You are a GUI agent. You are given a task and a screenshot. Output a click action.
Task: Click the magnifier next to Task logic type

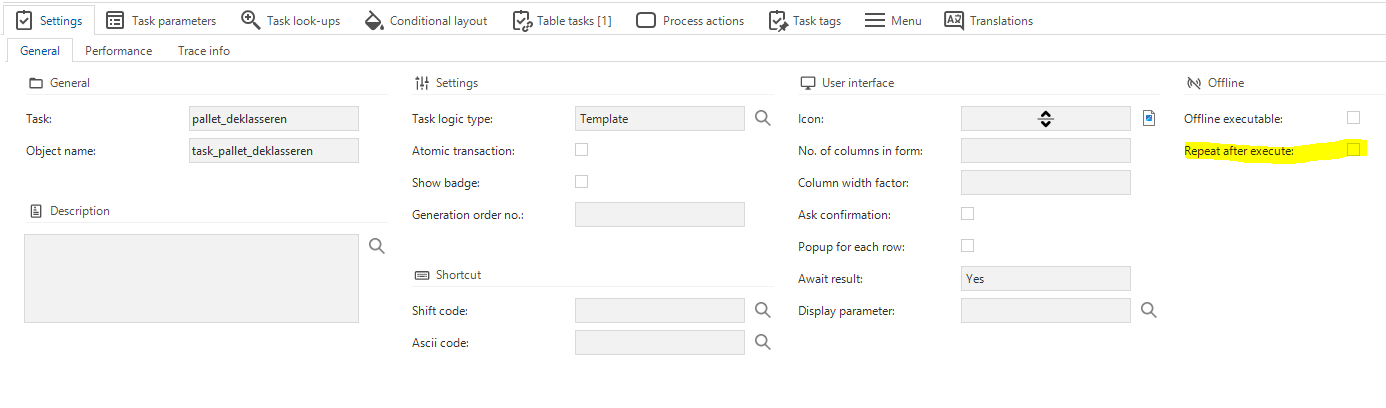(x=763, y=118)
